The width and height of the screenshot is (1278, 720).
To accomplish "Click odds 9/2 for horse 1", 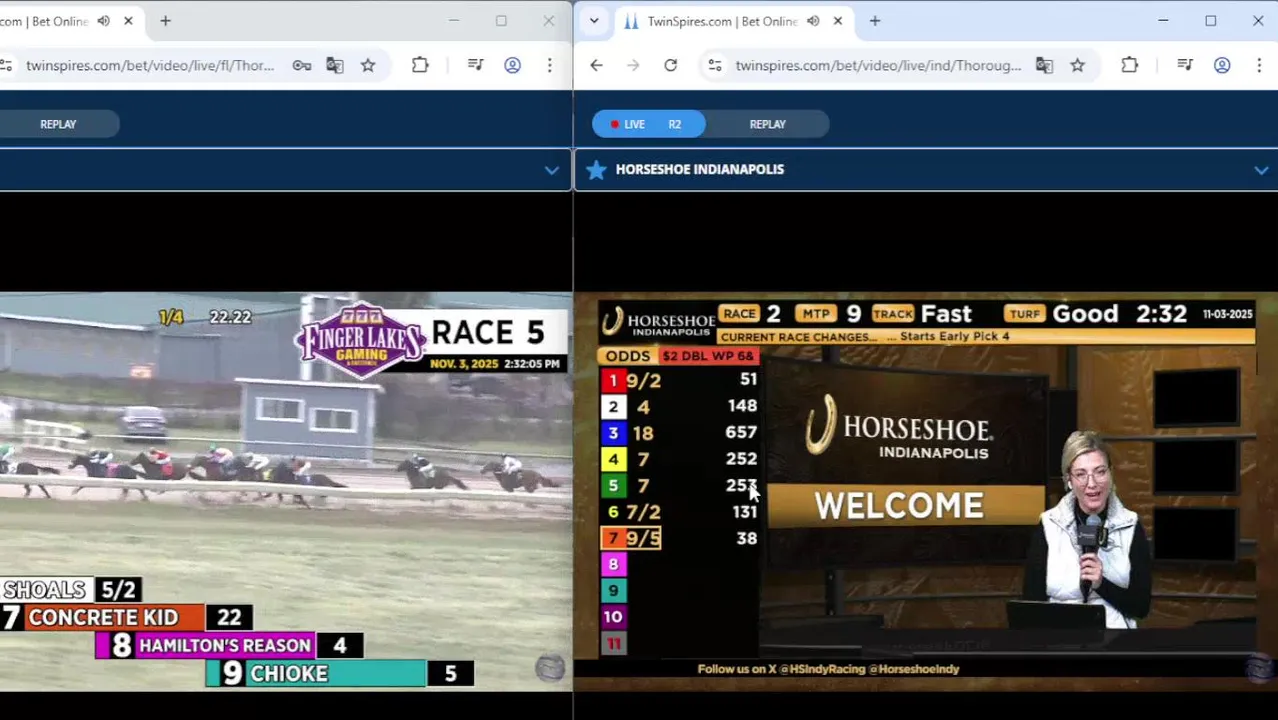I will pyautogui.click(x=643, y=381).
